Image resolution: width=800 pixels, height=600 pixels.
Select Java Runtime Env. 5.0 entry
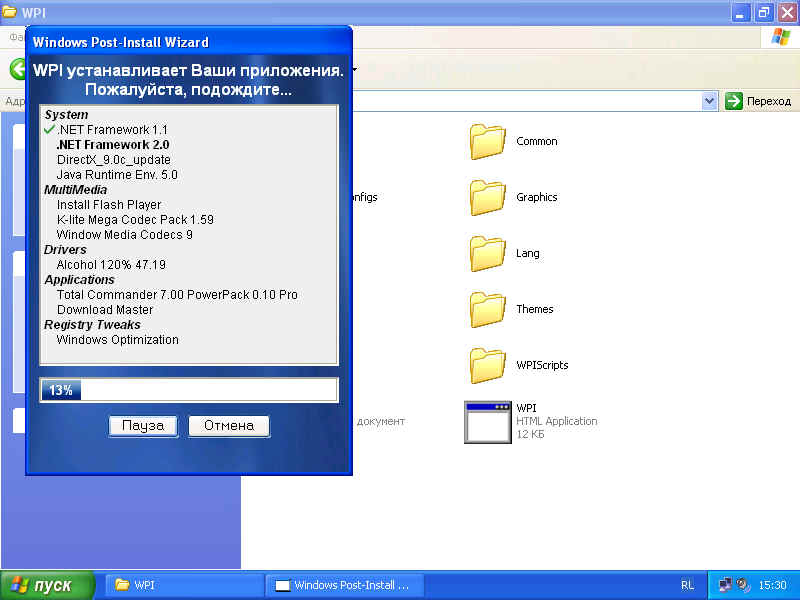point(117,175)
